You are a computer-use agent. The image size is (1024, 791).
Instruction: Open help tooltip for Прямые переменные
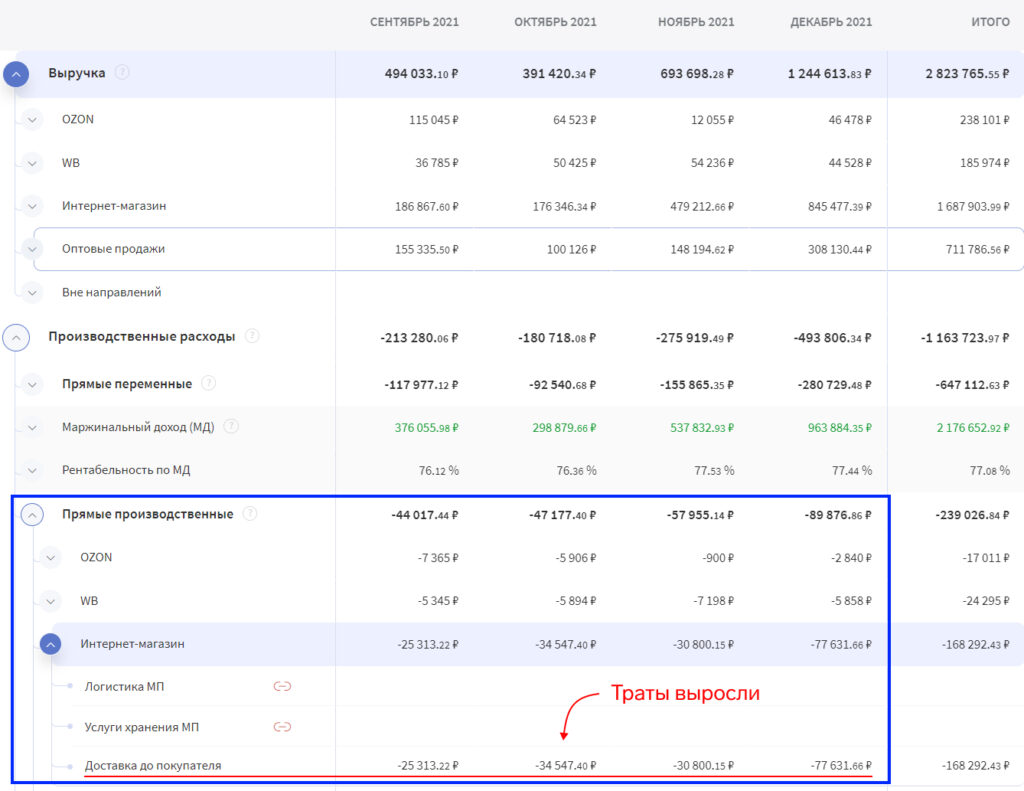tap(209, 382)
